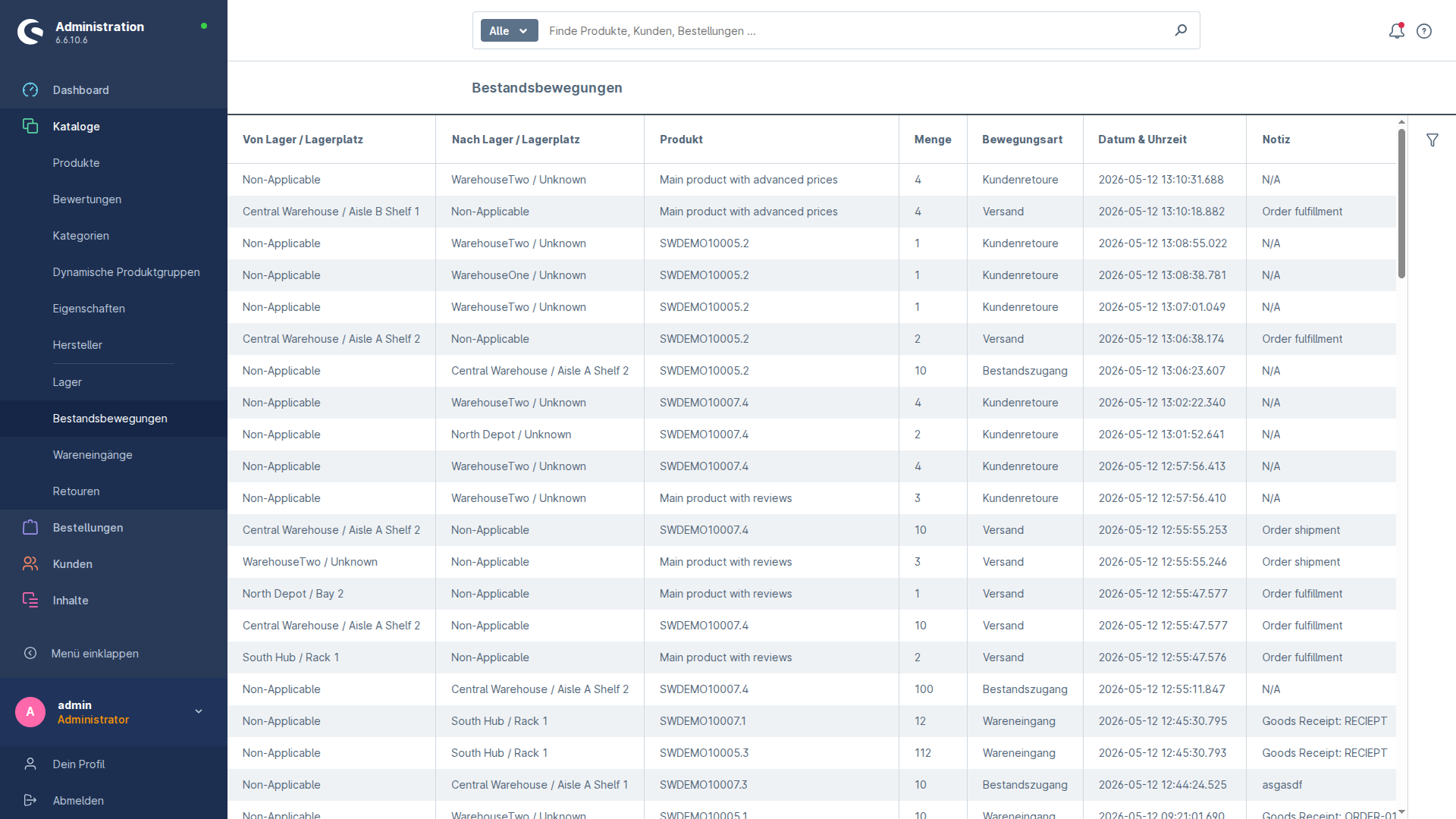This screenshot has width=1456, height=819.
Task: Click the table vertical scrollbar thumb
Action: (1401, 203)
